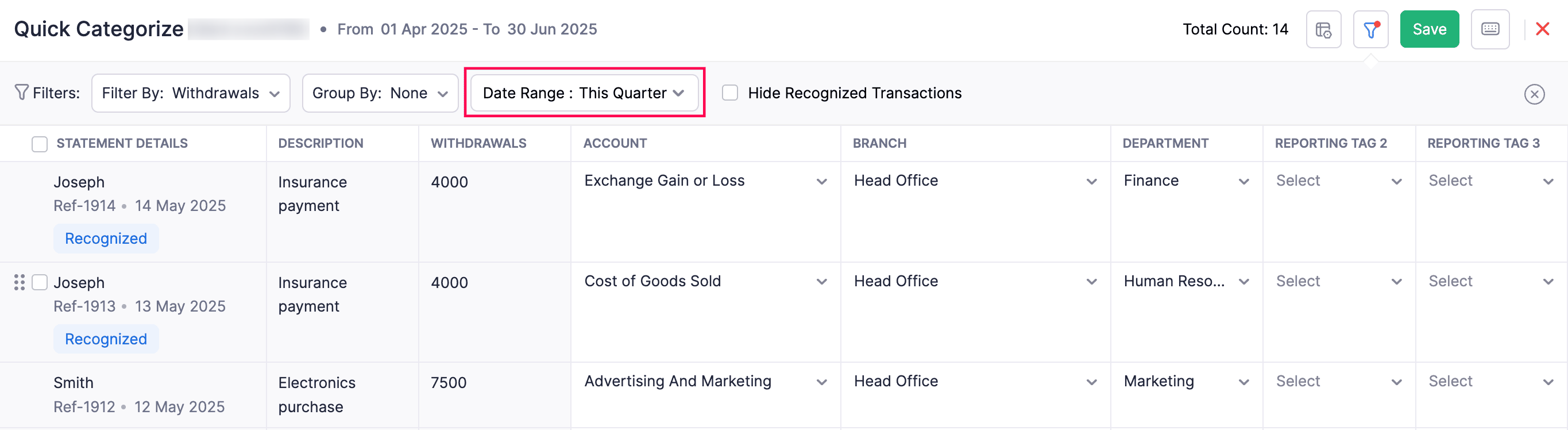View keyboard shortcuts via the keyboard icon
The width and height of the screenshot is (1568, 430).
tap(1489, 29)
